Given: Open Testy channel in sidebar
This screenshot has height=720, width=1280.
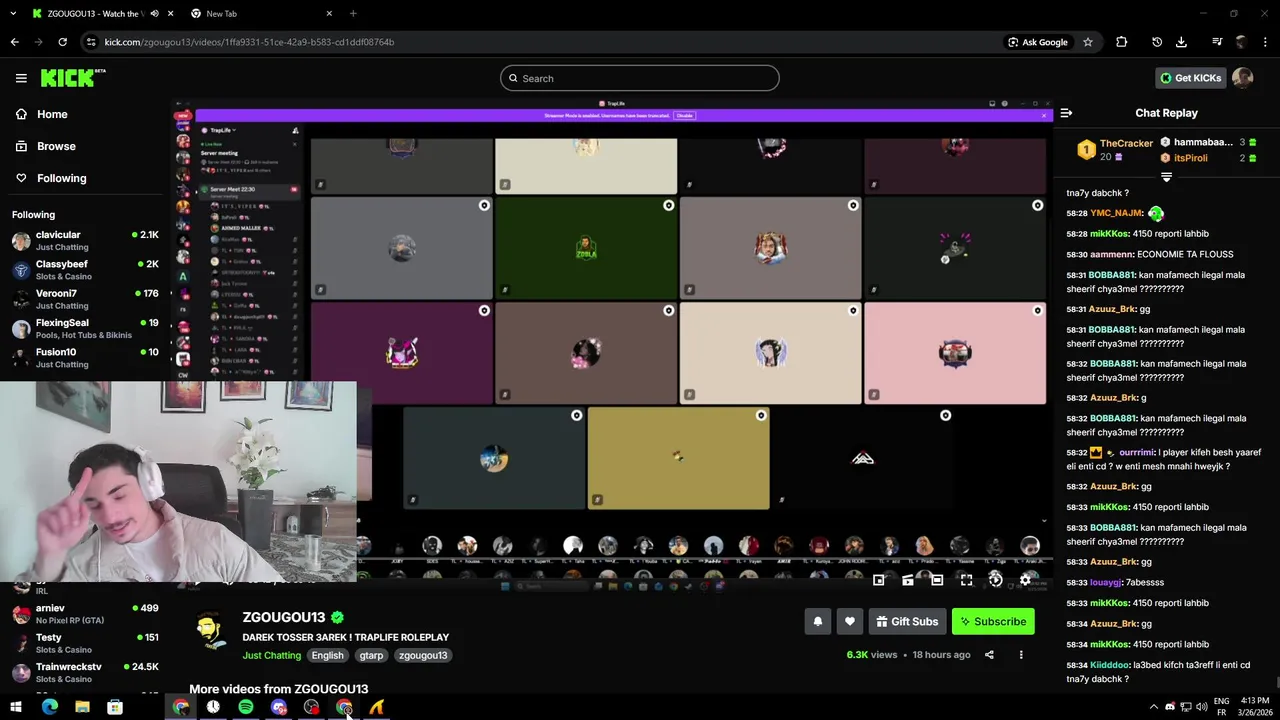Looking at the screenshot, I should (x=85, y=643).
